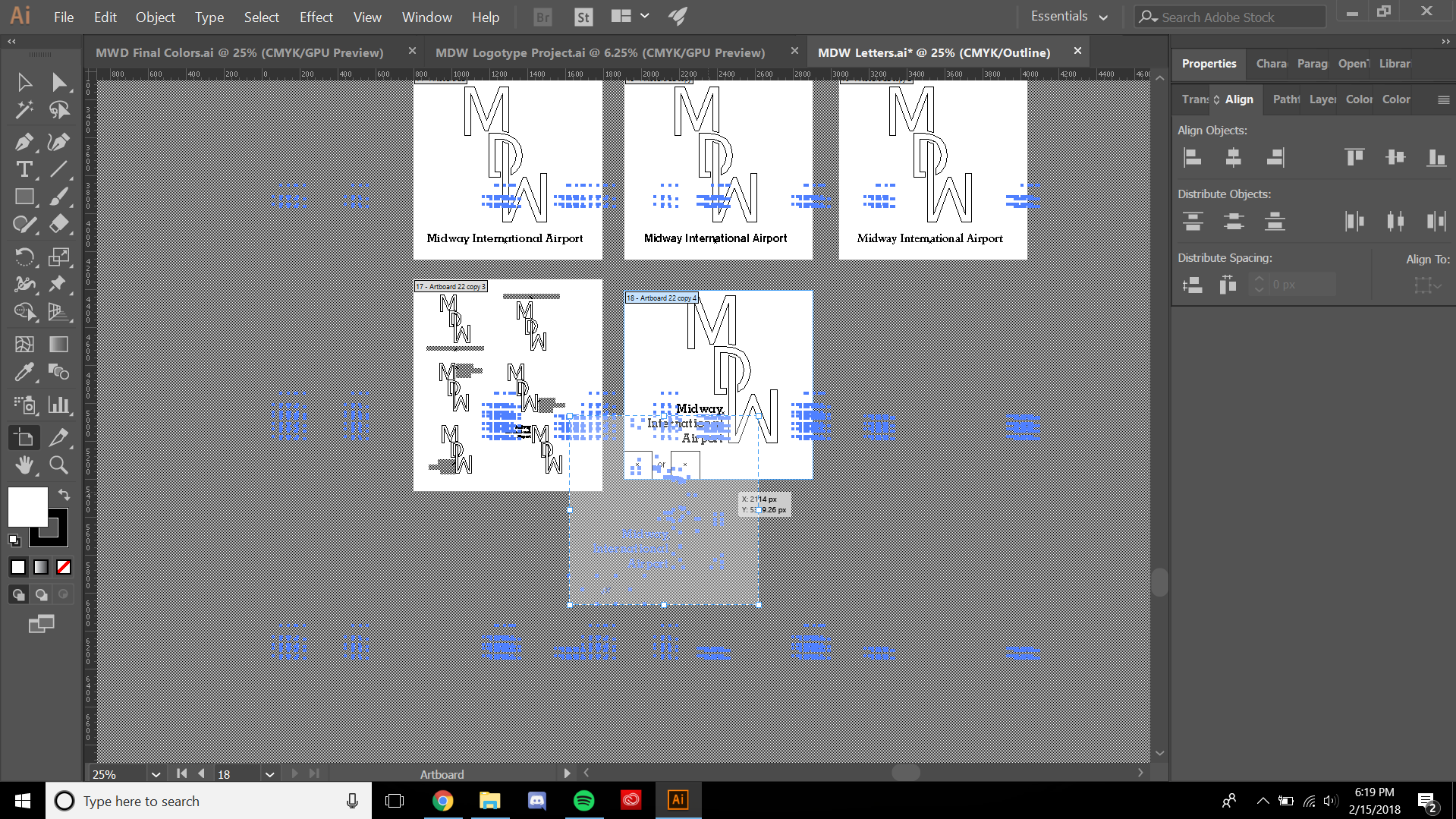
Task: Distribute objects by vertical centers
Action: point(1233,221)
